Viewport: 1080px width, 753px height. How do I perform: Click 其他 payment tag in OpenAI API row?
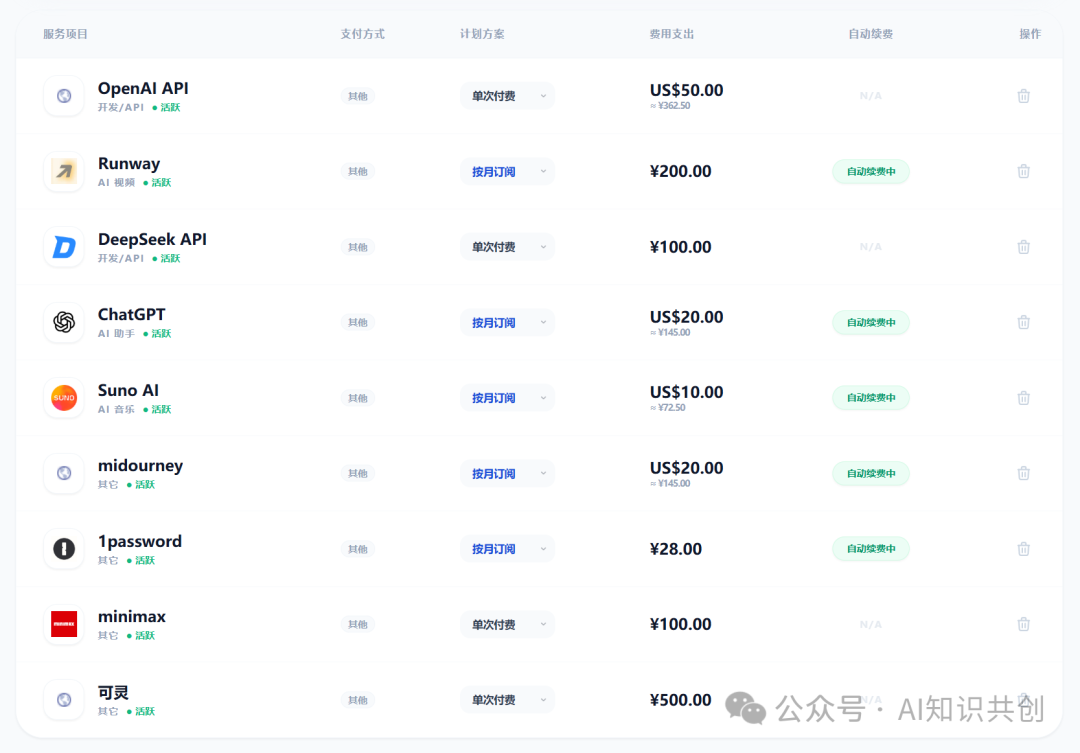click(x=357, y=96)
